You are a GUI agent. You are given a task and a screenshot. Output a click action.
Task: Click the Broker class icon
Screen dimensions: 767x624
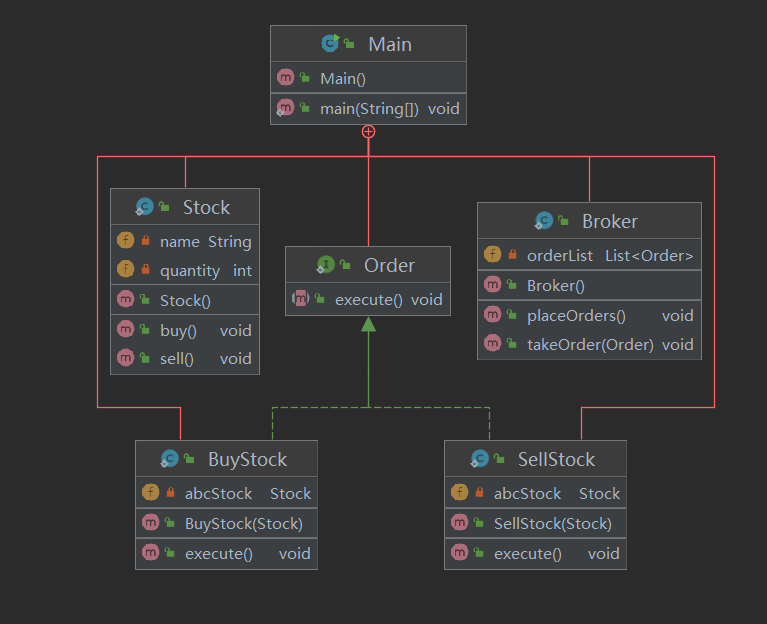544,221
